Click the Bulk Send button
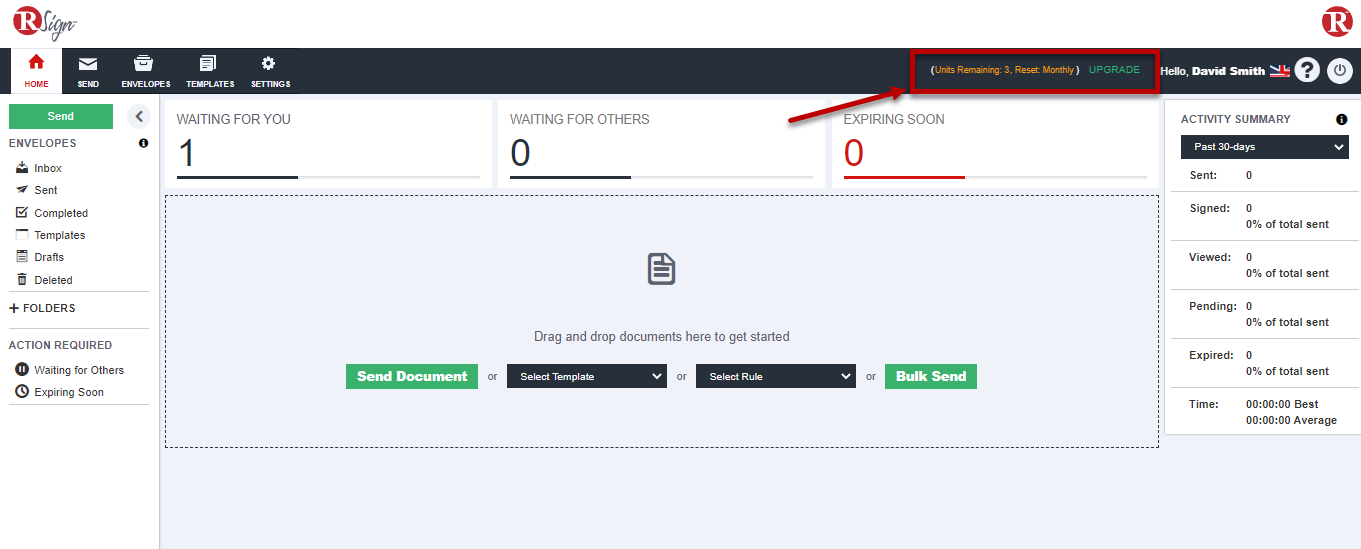 click(931, 376)
